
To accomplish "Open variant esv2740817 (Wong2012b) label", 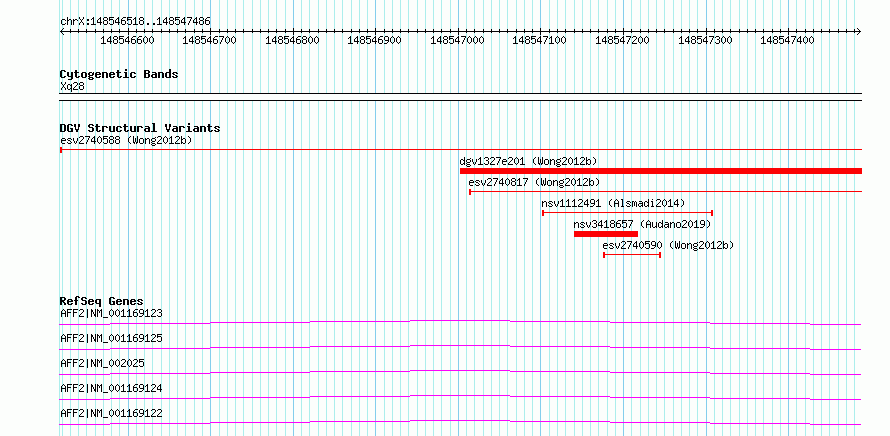I will (x=534, y=182).
